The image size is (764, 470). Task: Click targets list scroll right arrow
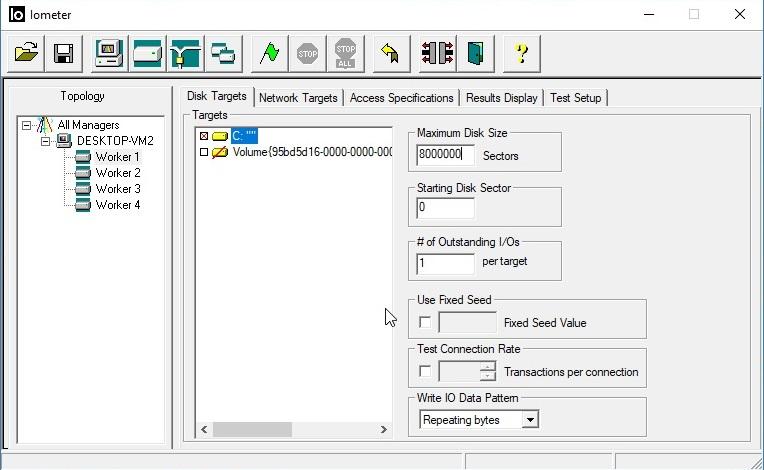coord(383,430)
